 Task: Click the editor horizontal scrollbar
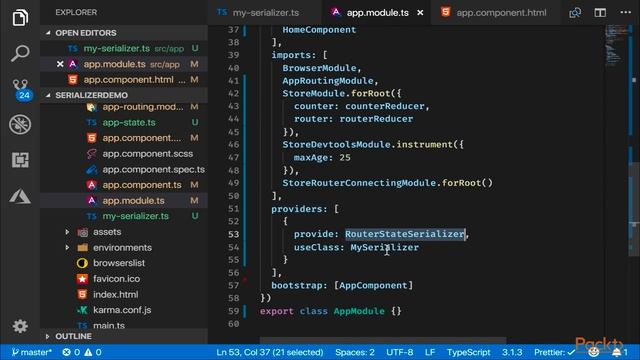pos(383,340)
